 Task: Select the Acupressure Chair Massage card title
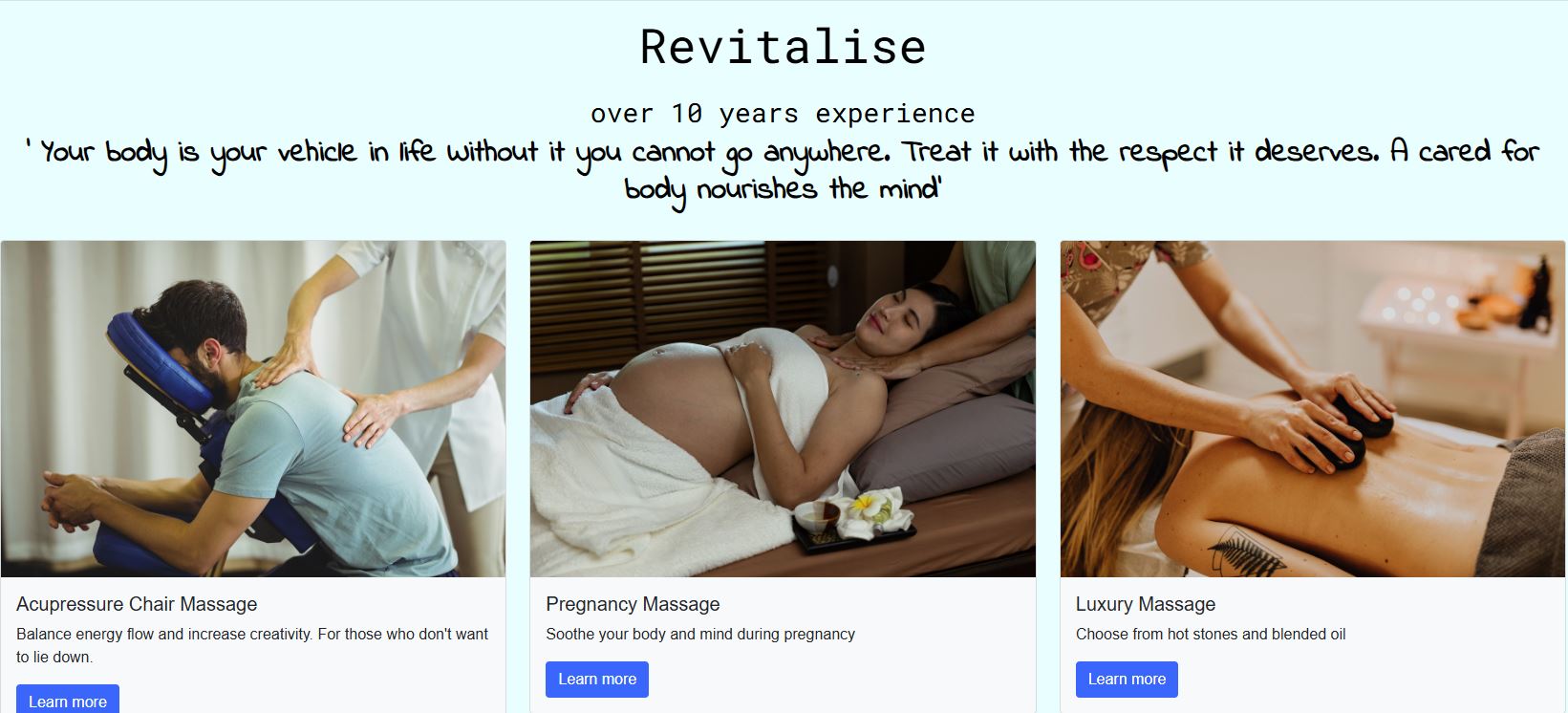click(x=137, y=604)
